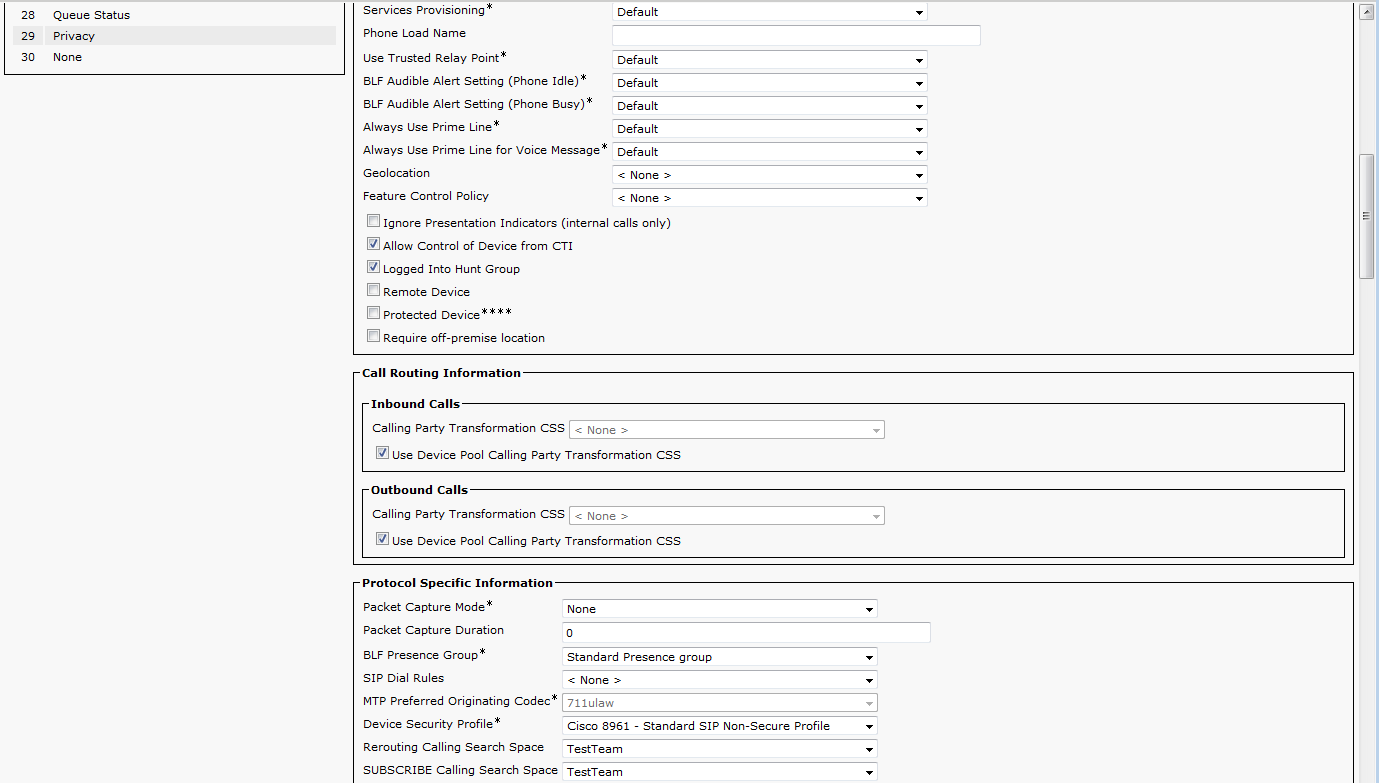Uncheck Outbound Use Device Pool Transformation CSS

pos(382,540)
